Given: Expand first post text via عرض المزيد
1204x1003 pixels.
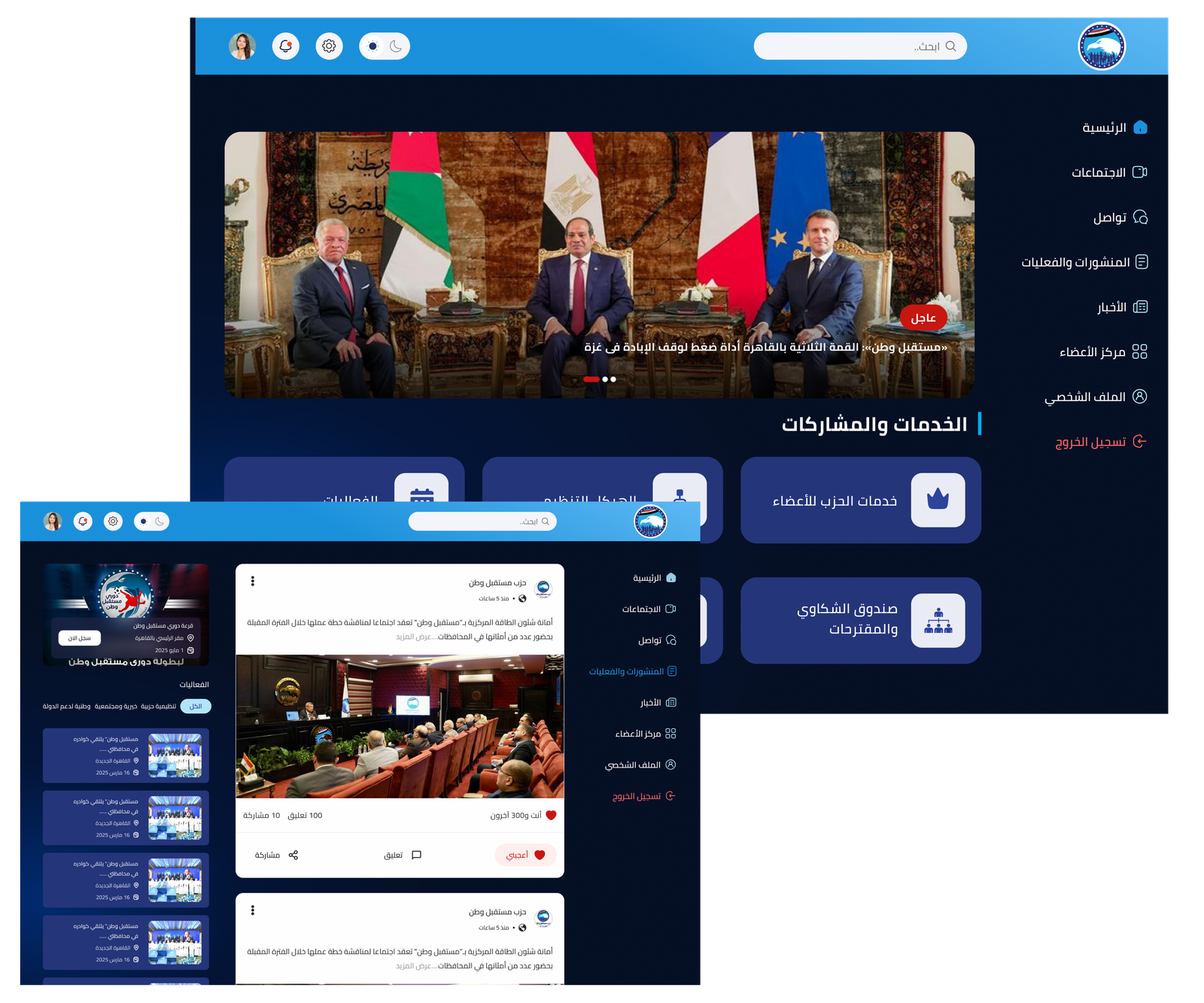Looking at the screenshot, I should click(x=414, y=637).
